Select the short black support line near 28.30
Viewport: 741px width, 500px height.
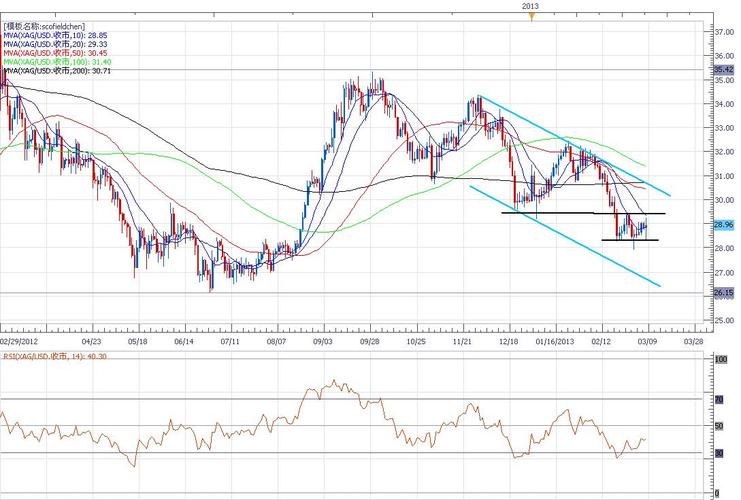(630, 240)
